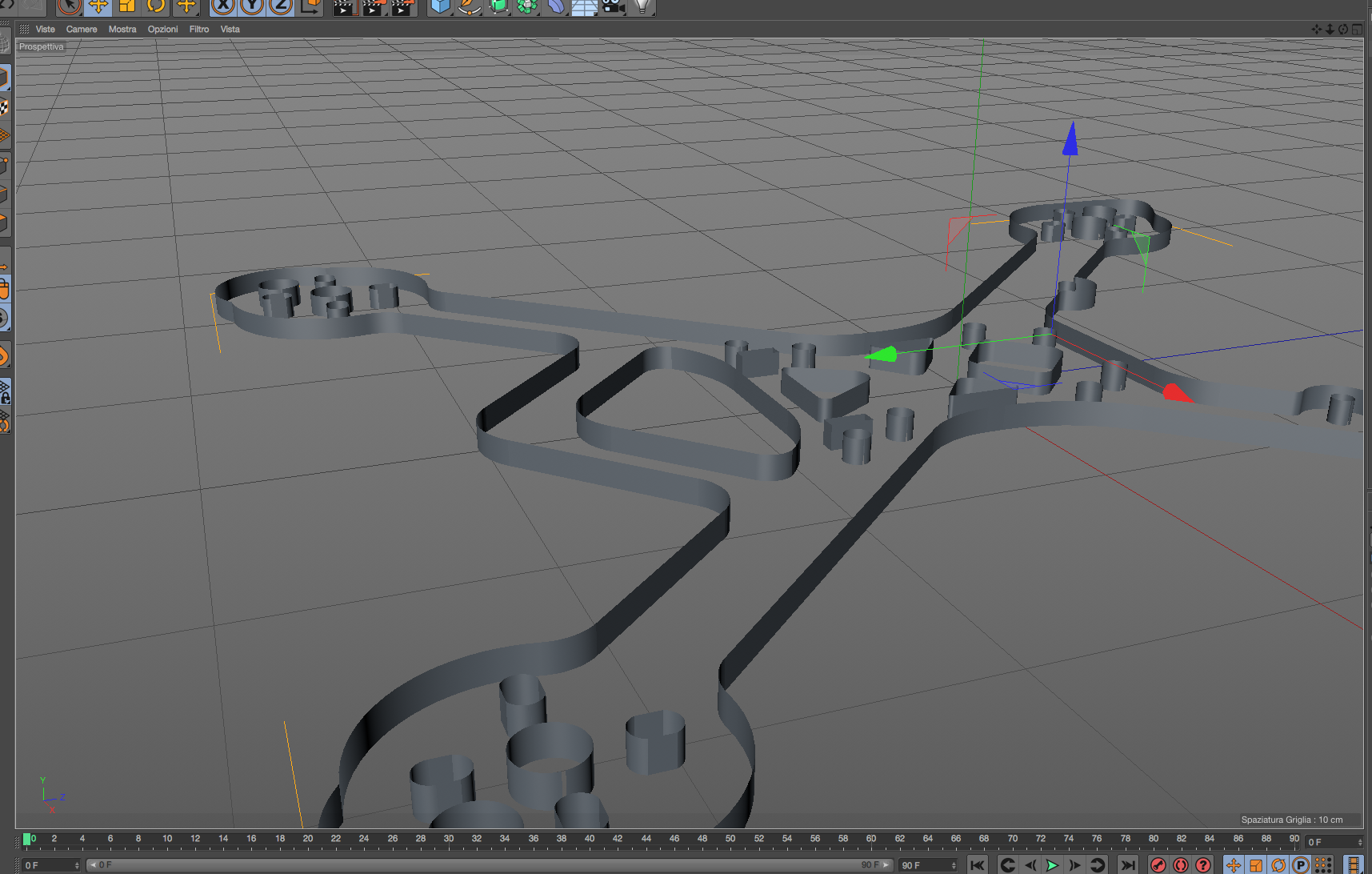
Task: Render to Picture Viewer clapperboard
Action: coord(374,6)
